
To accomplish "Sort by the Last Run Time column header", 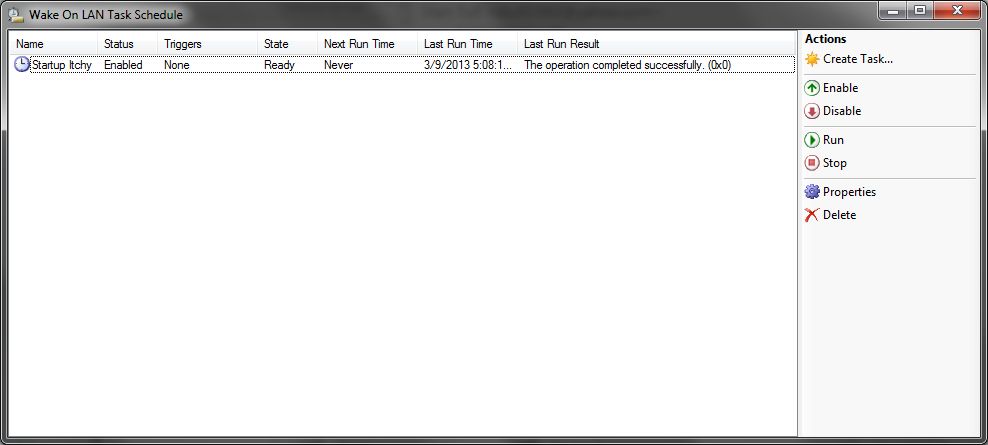I will coord(468,44).
